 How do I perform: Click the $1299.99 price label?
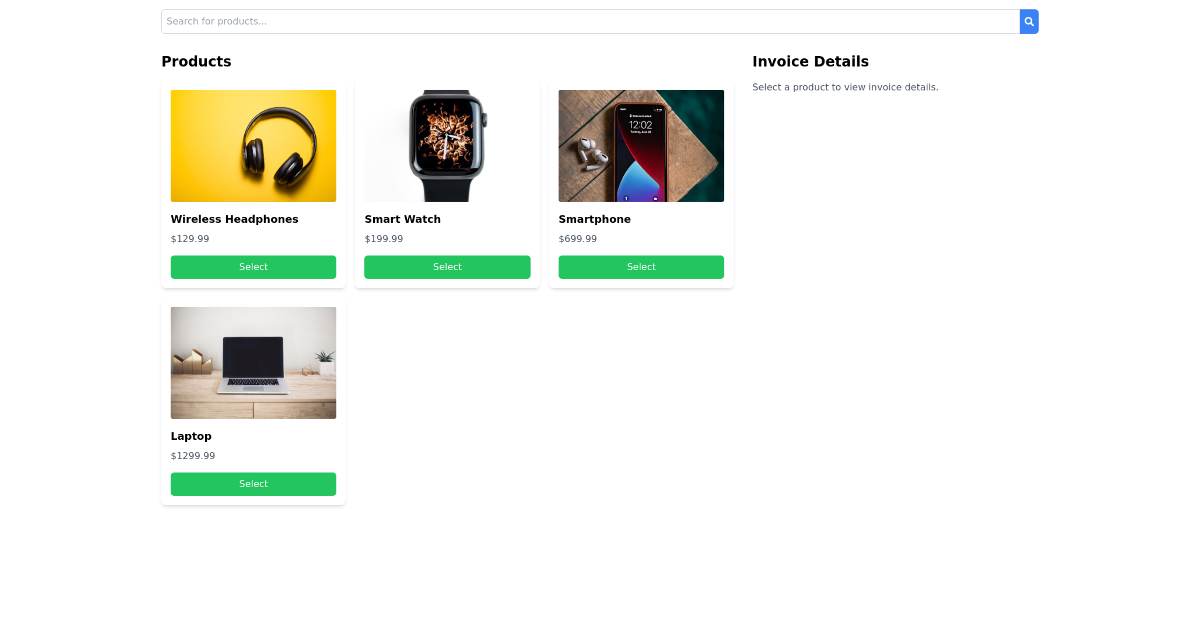[x=193, y=455]
